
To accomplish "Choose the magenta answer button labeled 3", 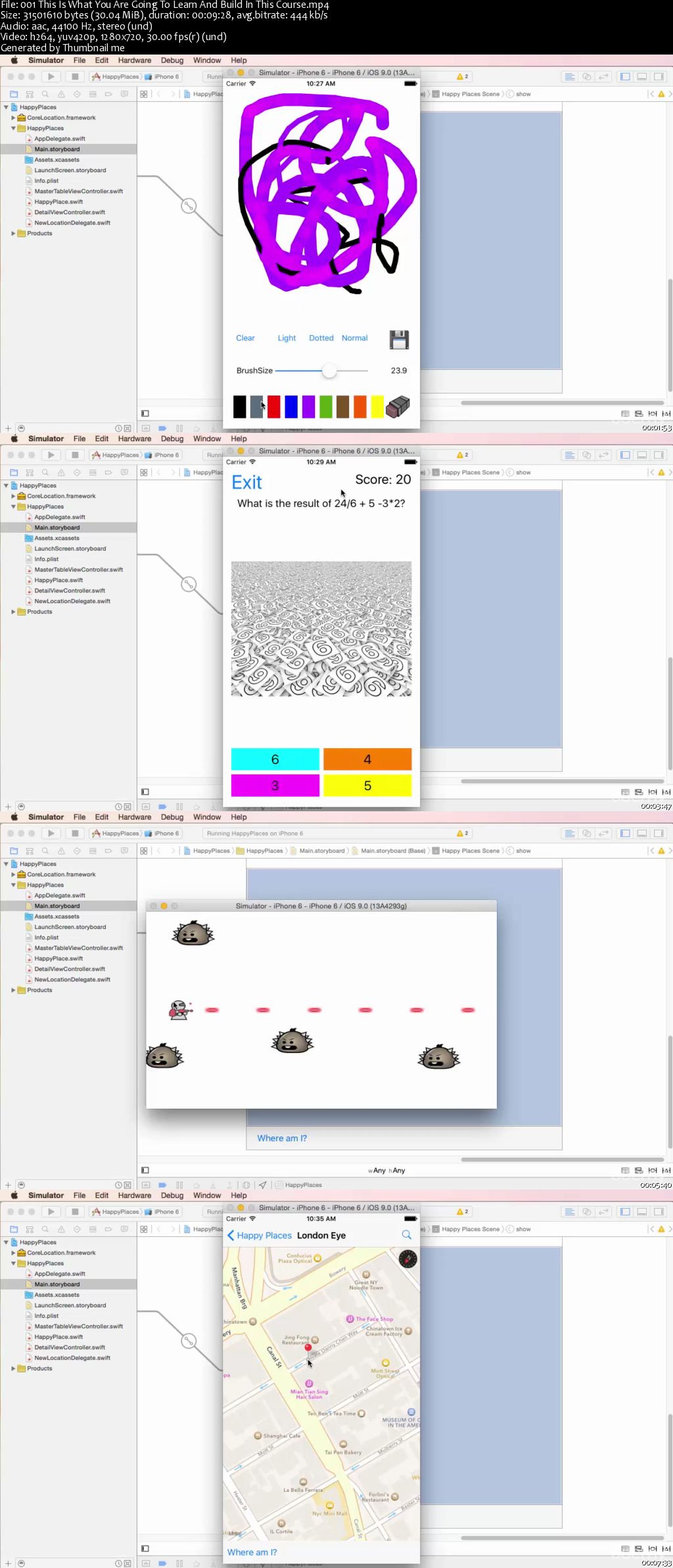I will point(275,786).
